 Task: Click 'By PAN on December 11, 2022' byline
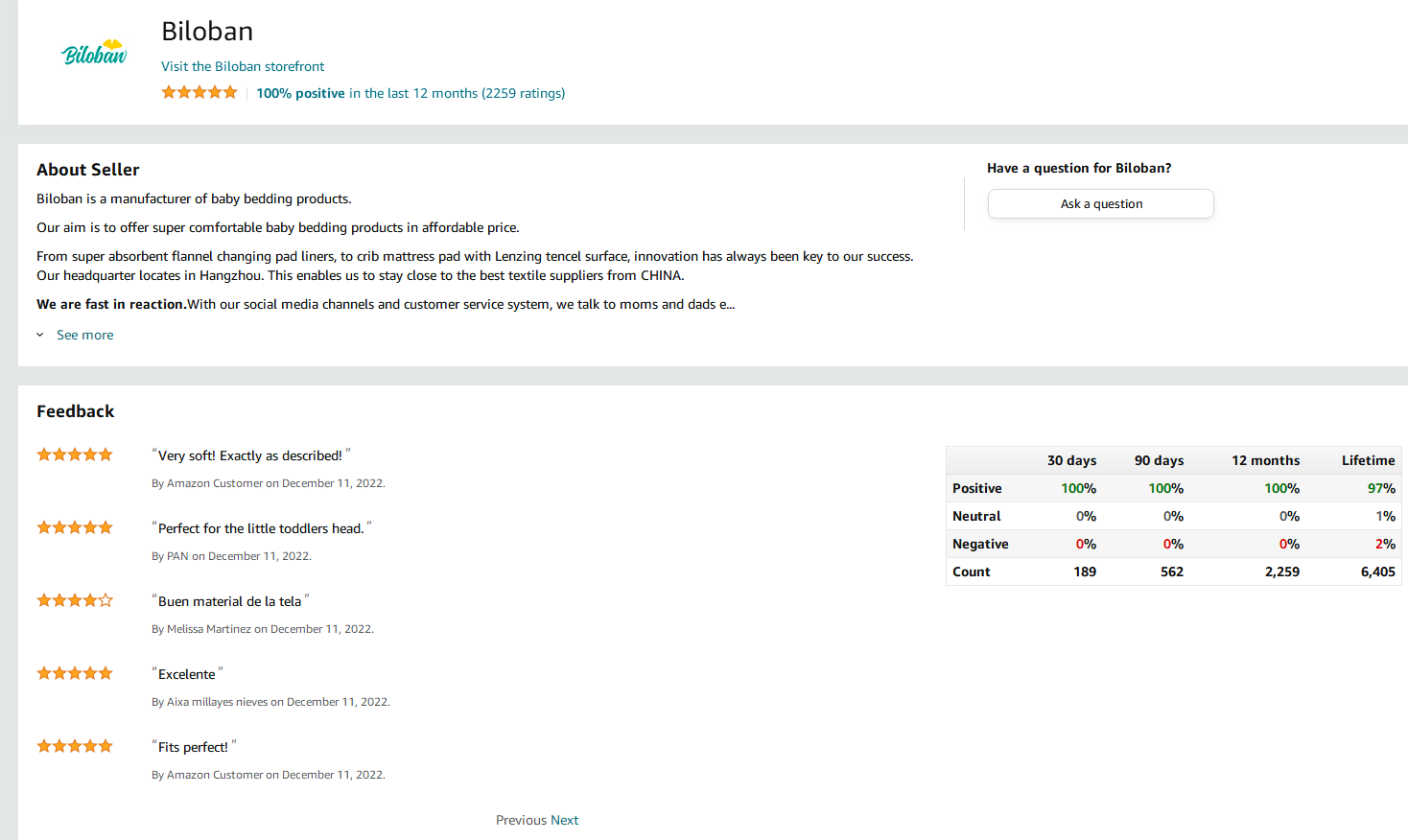pos(231,556)
